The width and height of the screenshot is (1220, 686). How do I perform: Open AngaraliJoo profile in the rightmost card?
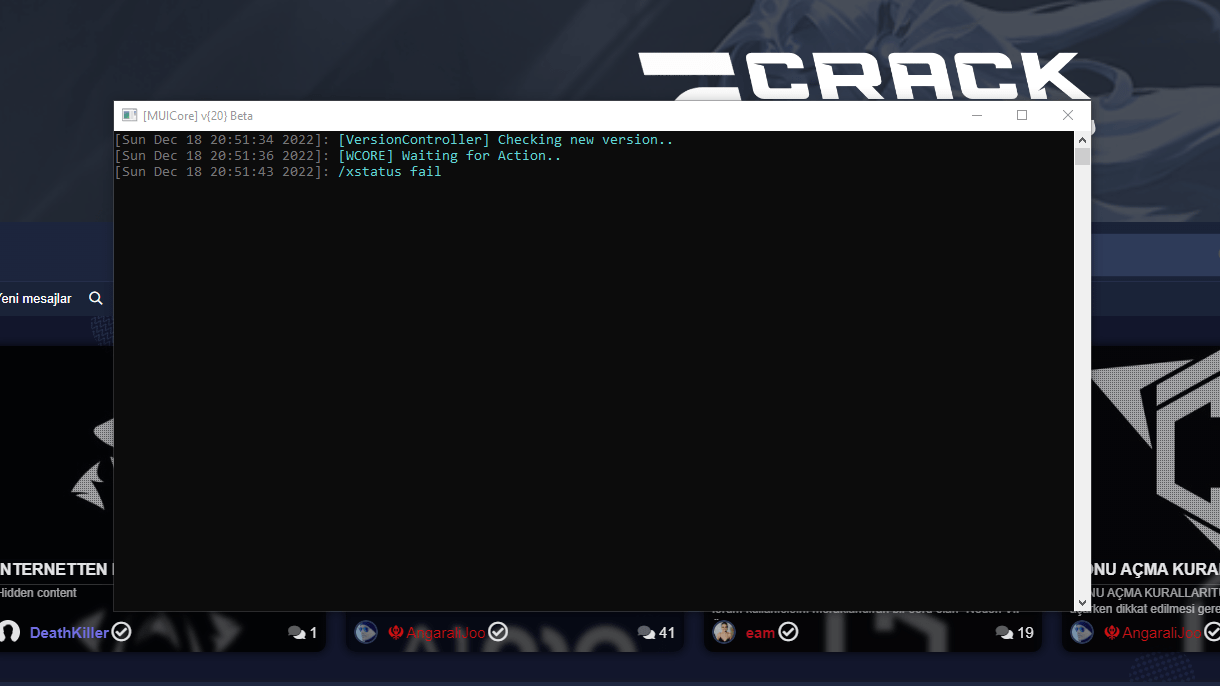(1162, 632)
